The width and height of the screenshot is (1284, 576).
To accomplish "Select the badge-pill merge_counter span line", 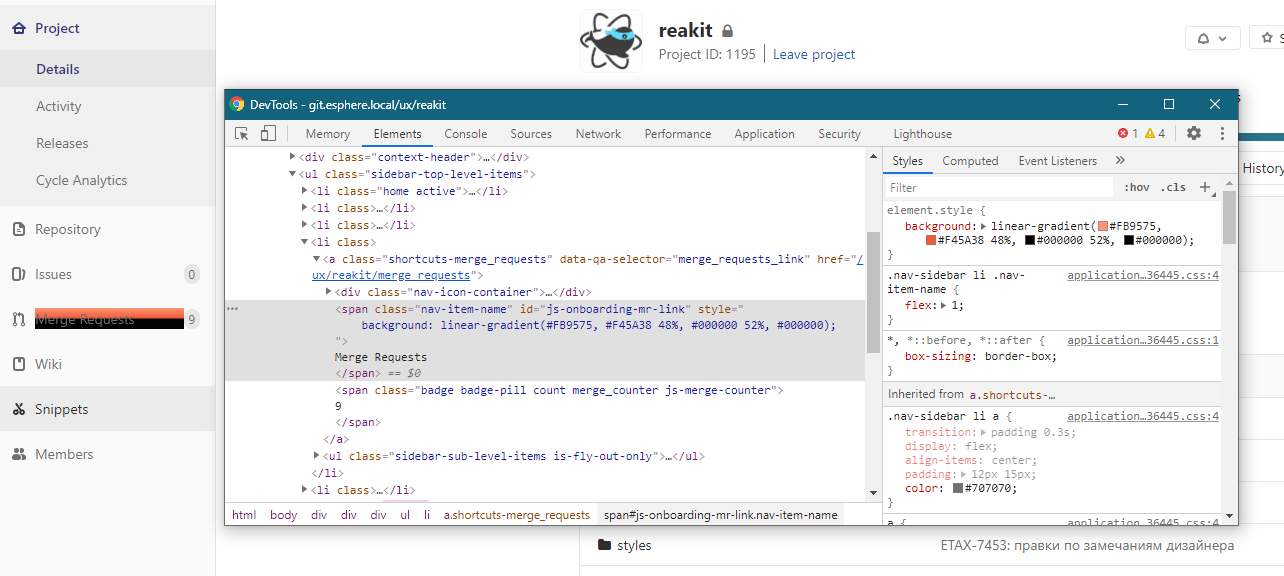I will click(559, 390).
